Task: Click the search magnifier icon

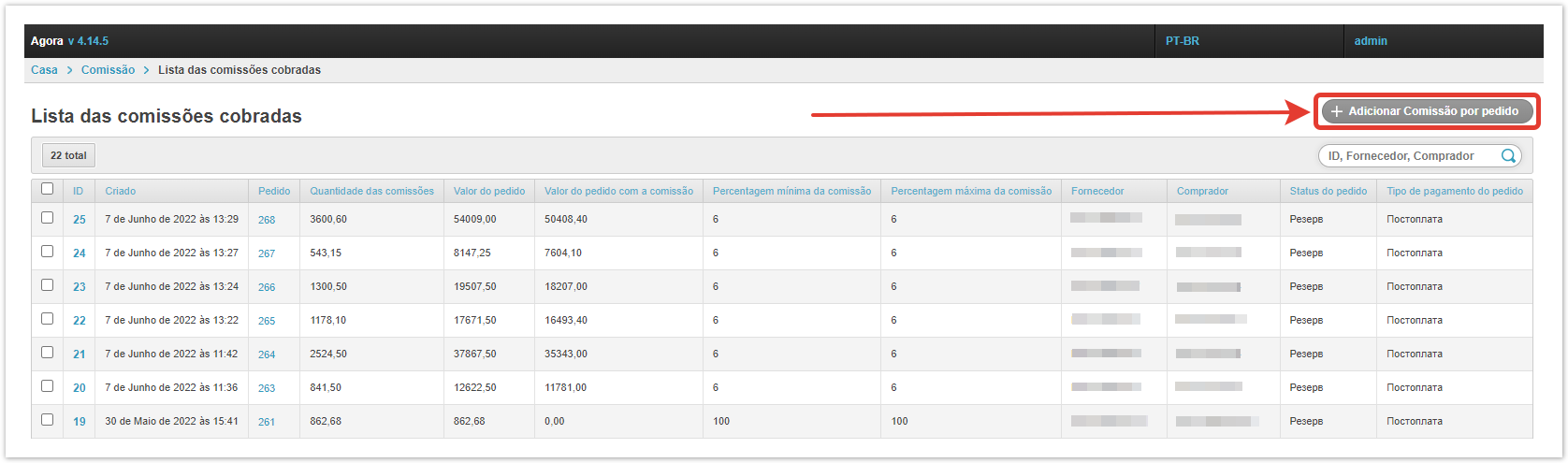Action: click(x=1508, y=156)
